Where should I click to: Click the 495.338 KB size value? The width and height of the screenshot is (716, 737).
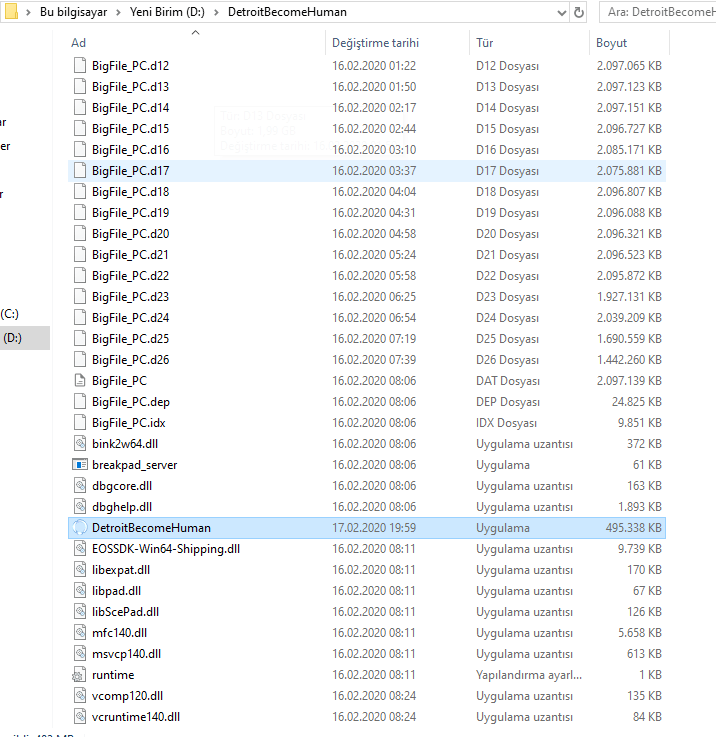click(633, 528)
